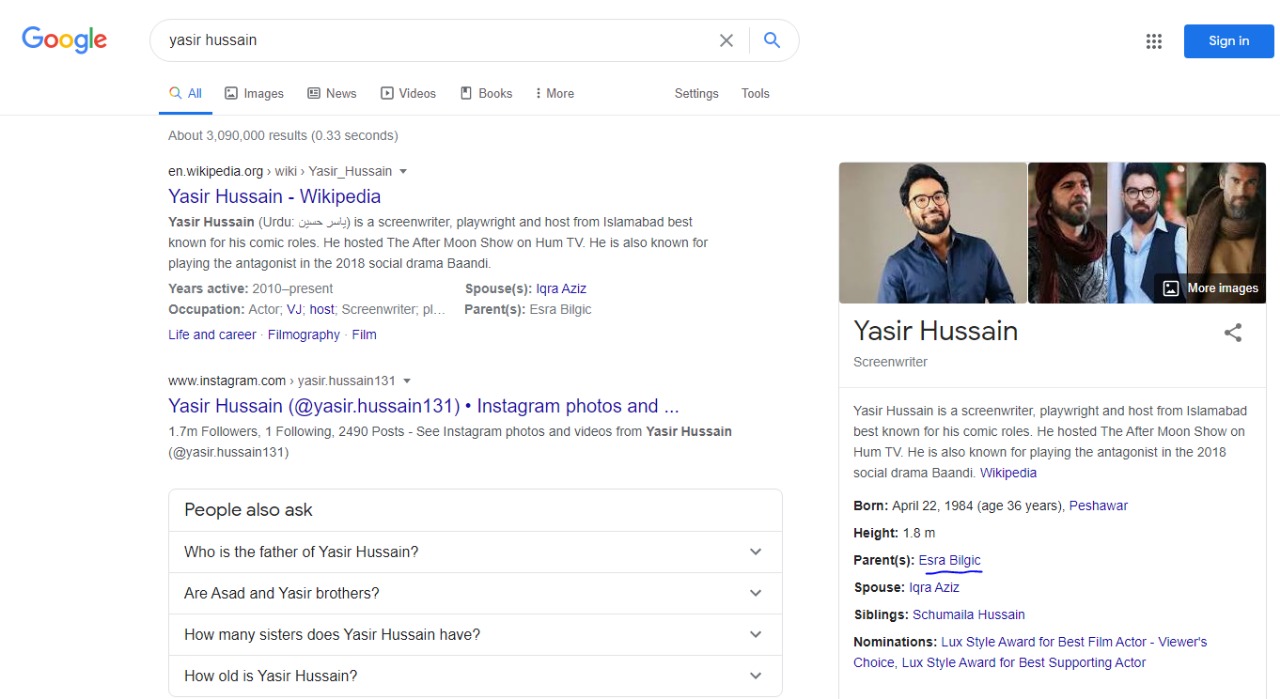Click the Iqra Aziz spouse link in knowledge panel
1280x699 pixels.
pos(934,588)
